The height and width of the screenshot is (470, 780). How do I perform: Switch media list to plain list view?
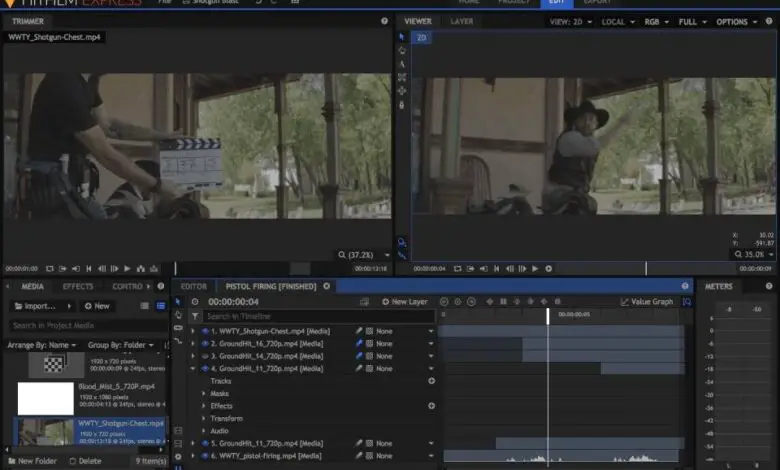tap(144, 306)
